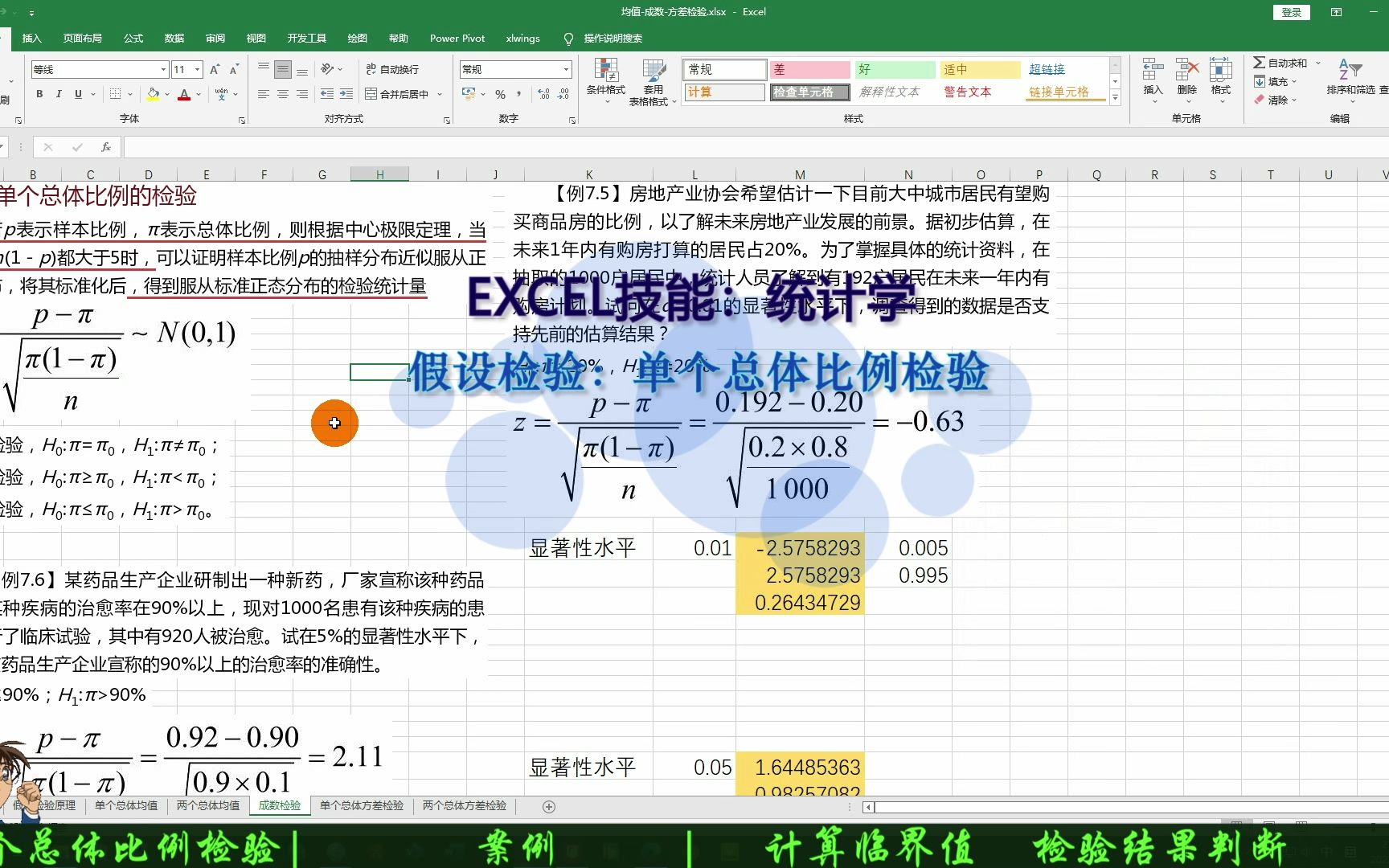Open the 单个总体方差检验 sheet tab
This screenshot has height=868, width=1389.
pyautogui.click(x=361, y=805)
